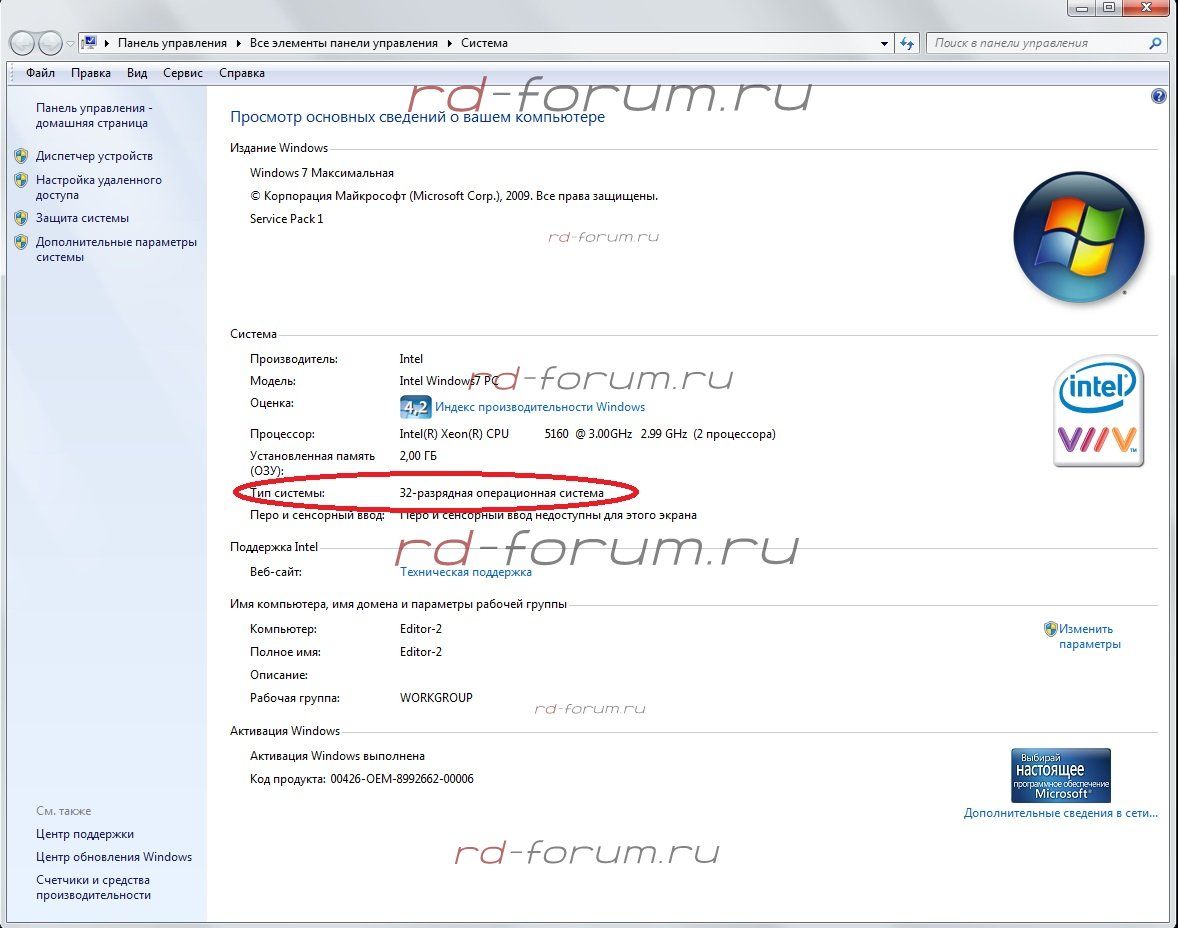The height and width of the screenshot is (928, 1178).
Task: Open the Вид menu
Action: click(x=137, y=73)
